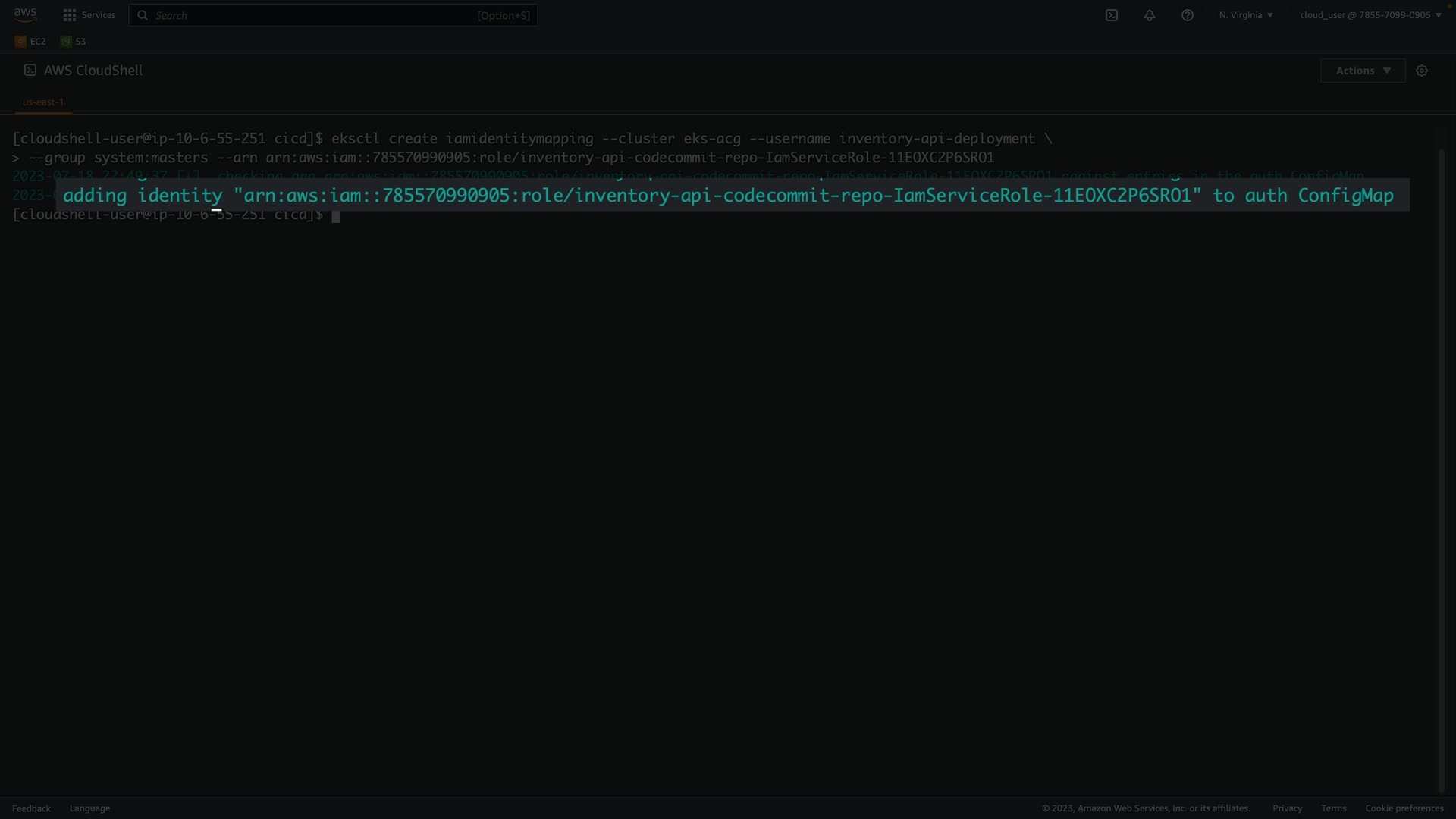1456x819 pixels.
Task: Open the Privacy link
Action: pos(1287,808)
